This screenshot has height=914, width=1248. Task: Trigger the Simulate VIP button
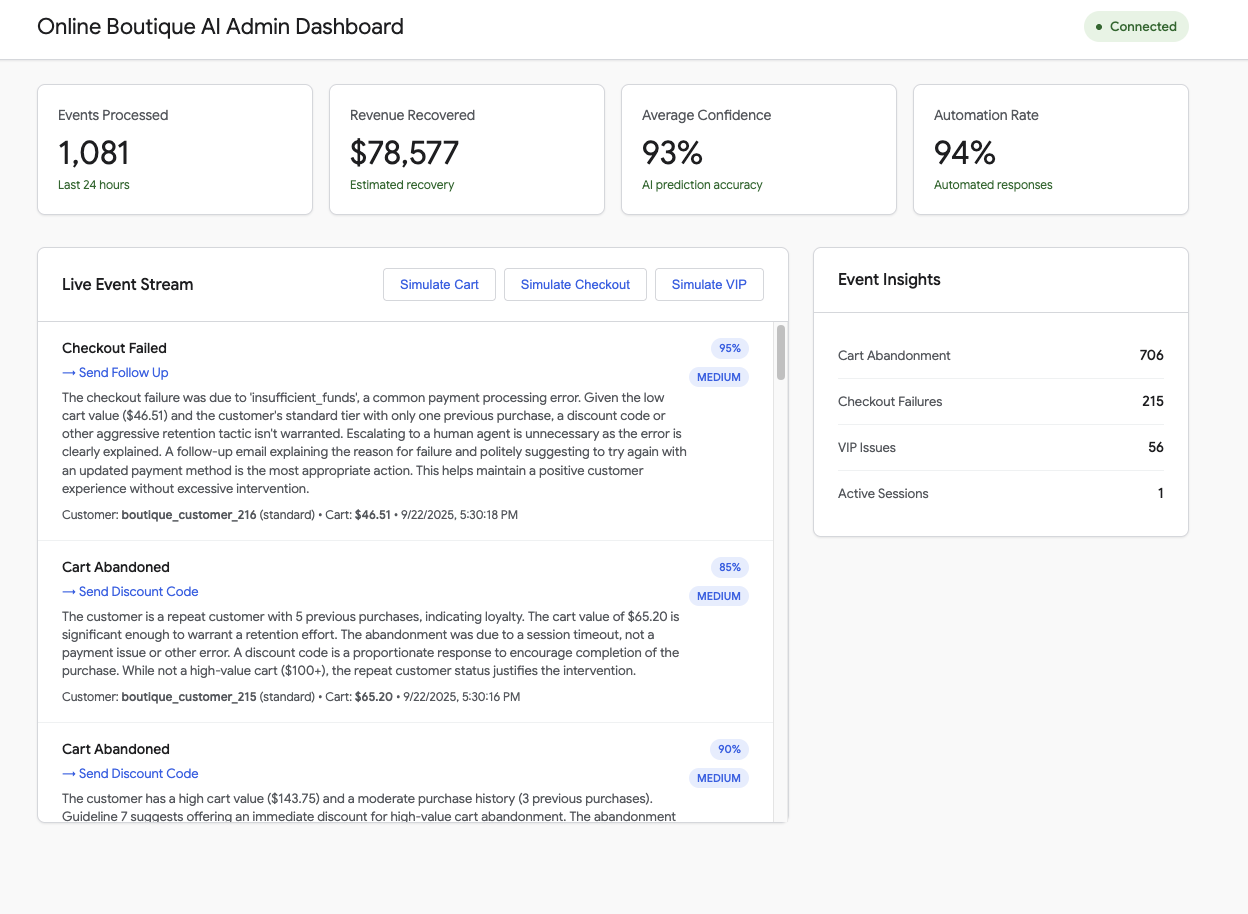(709, 285)
